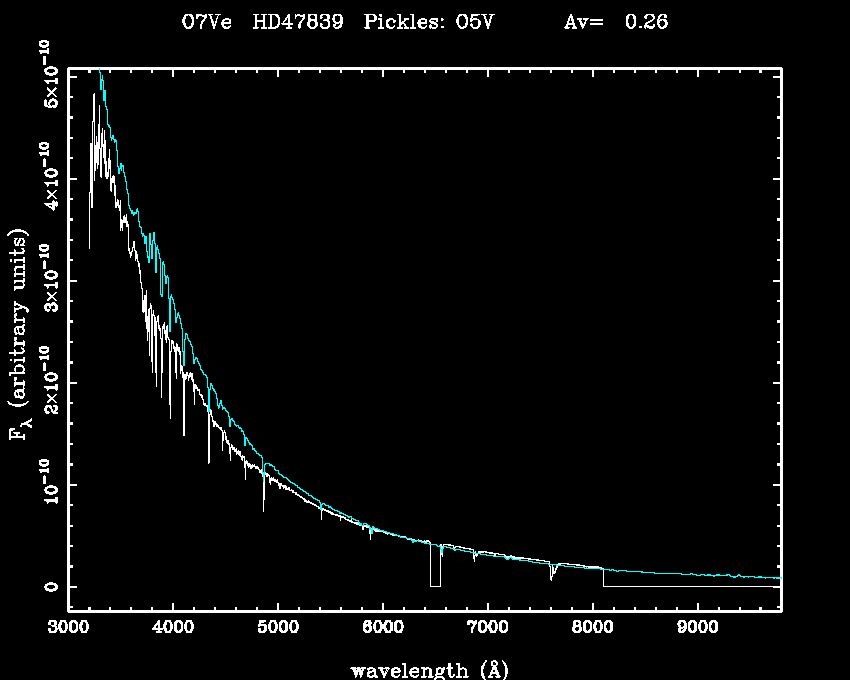Click the 6000 tick label on x-axis
The height and width of the screenshot is (680, 850).
(x=382, y=628)
